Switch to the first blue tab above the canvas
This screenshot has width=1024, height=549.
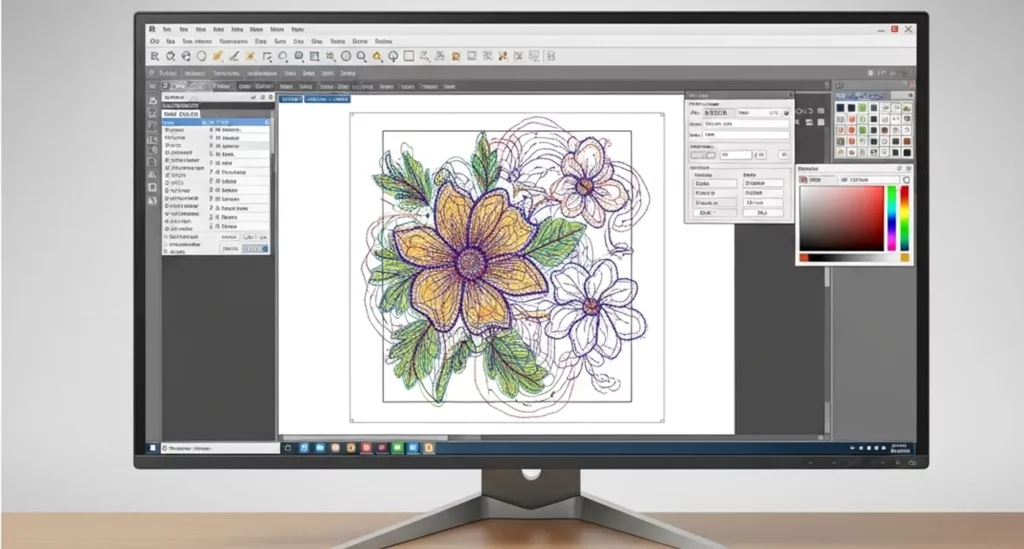[291, 99]
